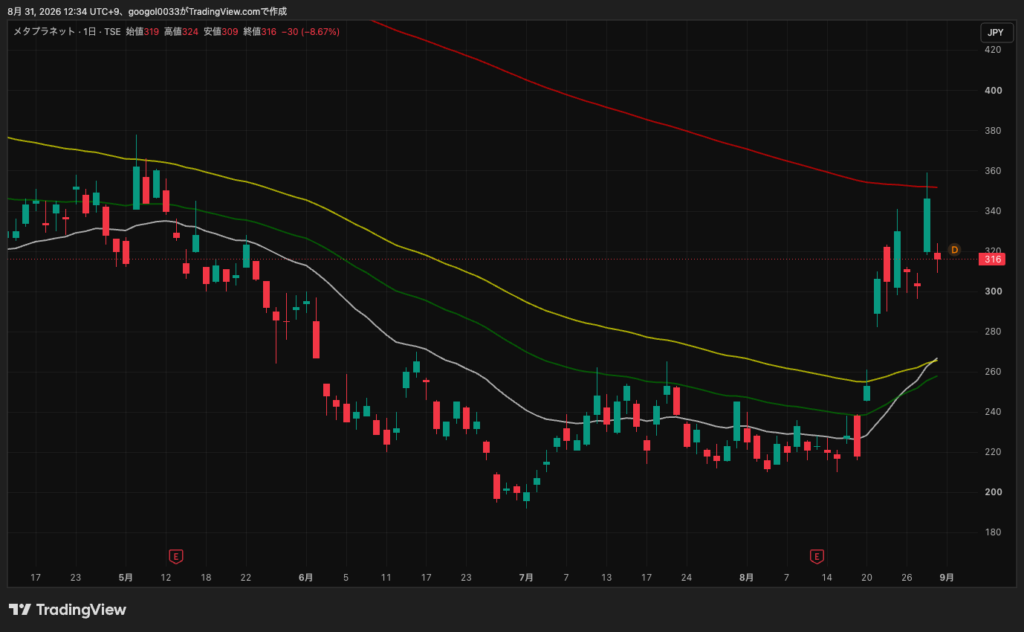This screenshot has height=632, width=1024.
Task: Click the orange D dividend marker
Action: tap(954, 250)
